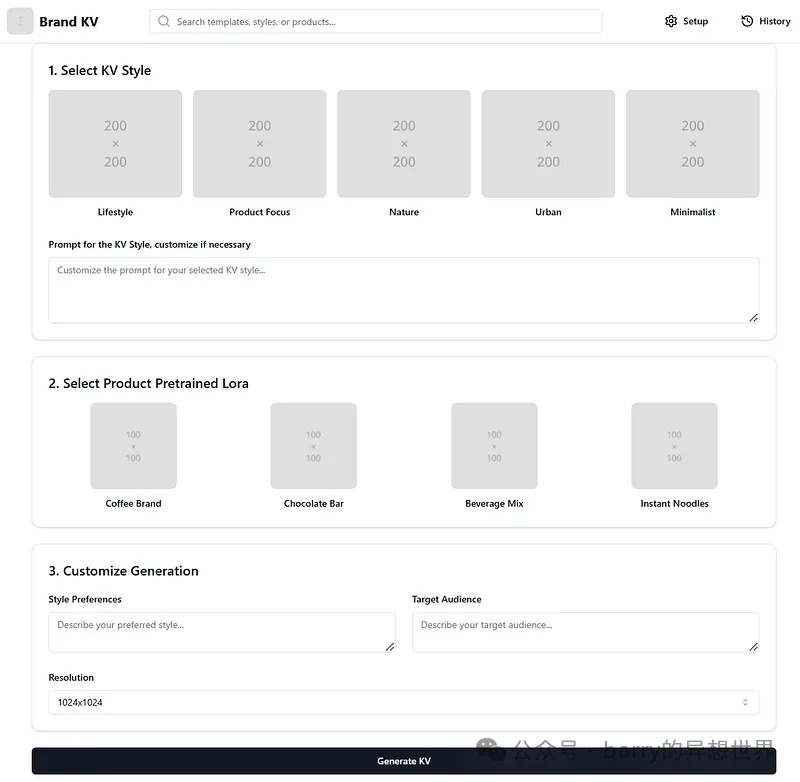The width and height of the screenshot is (800, 782).
Task: Select the Minimalist style thumbnail
Action: (x=693, y=144)
